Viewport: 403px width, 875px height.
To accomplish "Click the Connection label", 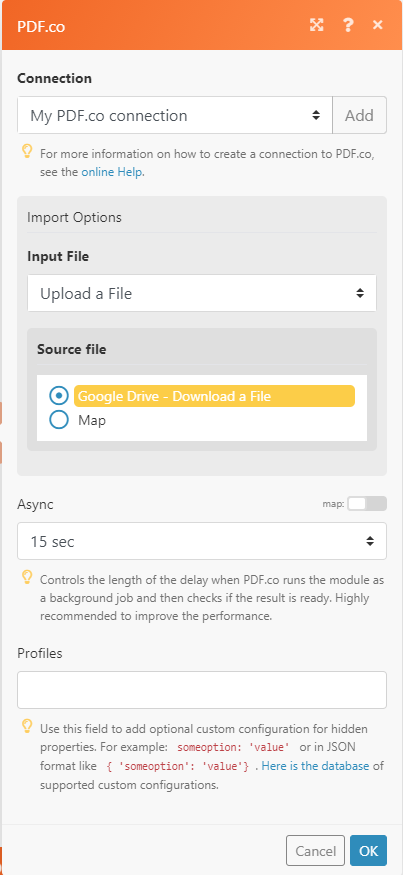I will tap(54, 78).
